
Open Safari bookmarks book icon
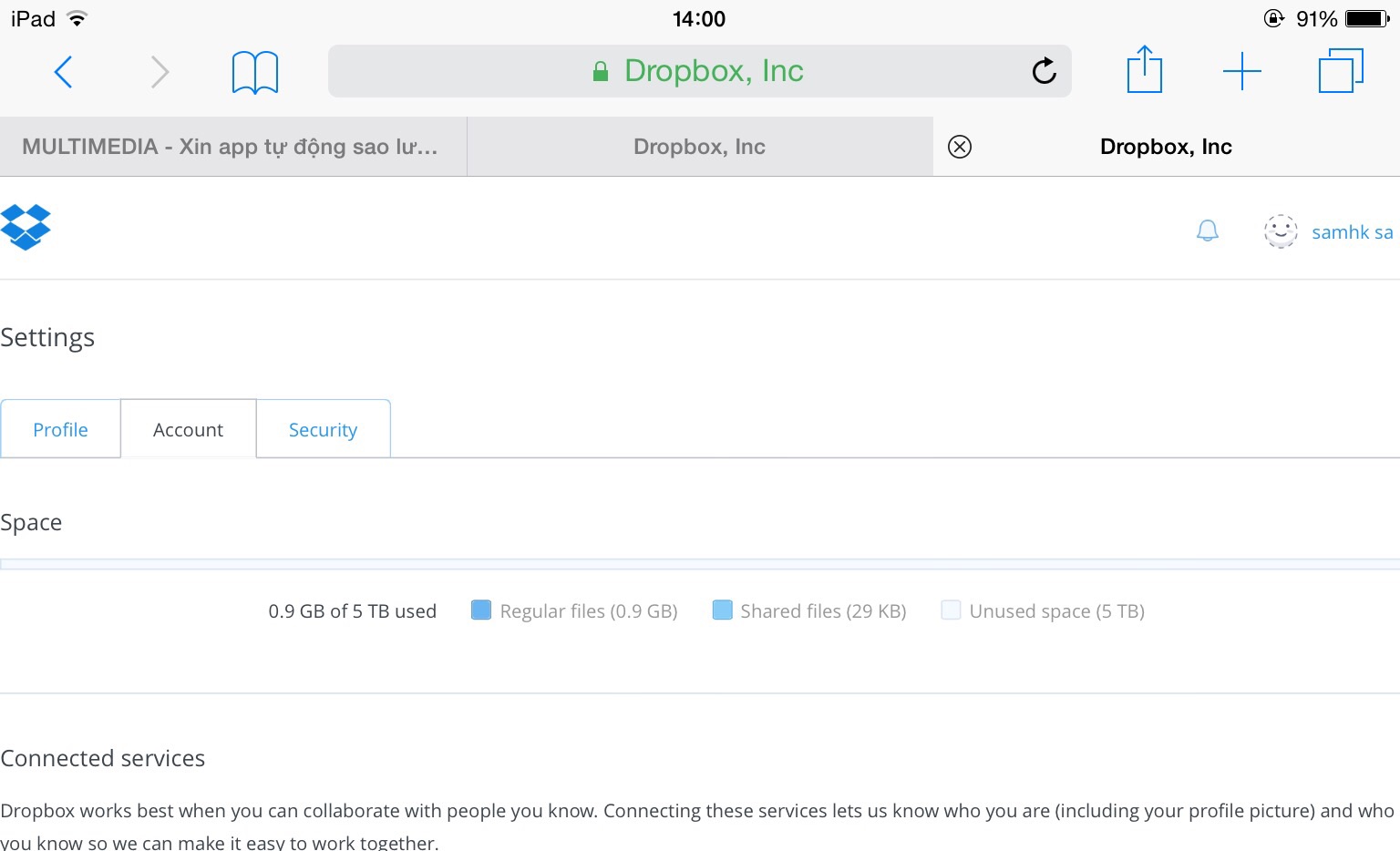pos(255,72)
